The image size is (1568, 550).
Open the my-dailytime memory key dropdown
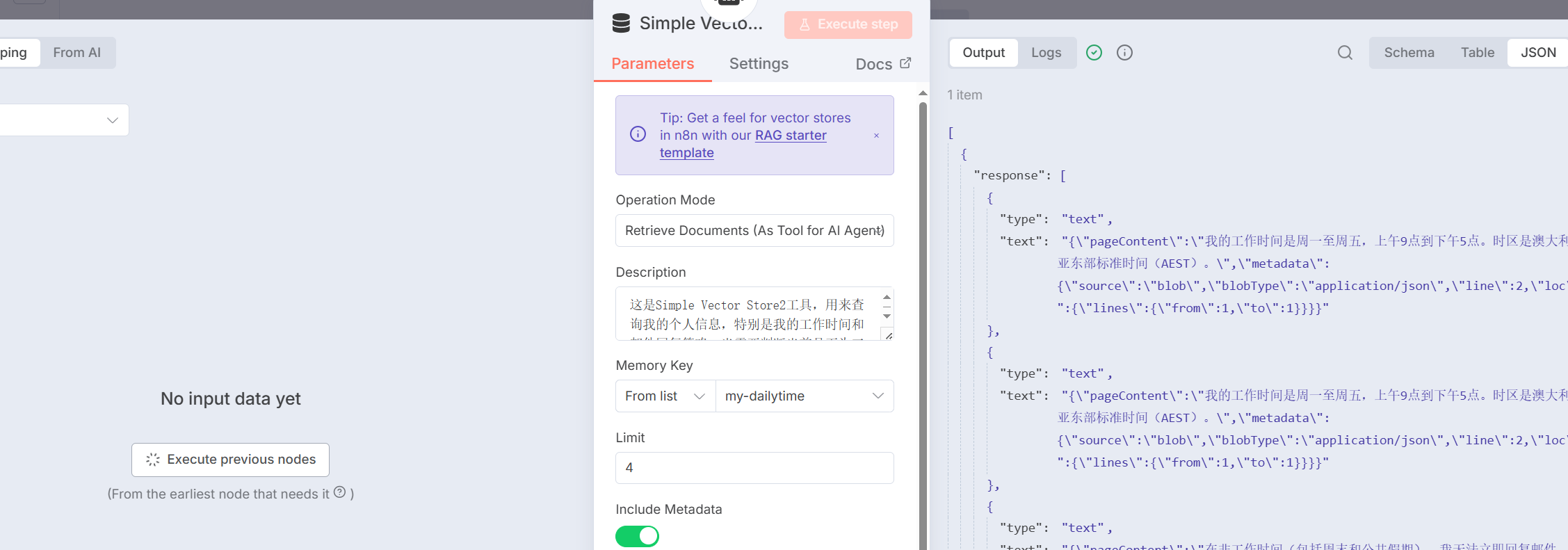pyautogui.click(x=804, y=396)
